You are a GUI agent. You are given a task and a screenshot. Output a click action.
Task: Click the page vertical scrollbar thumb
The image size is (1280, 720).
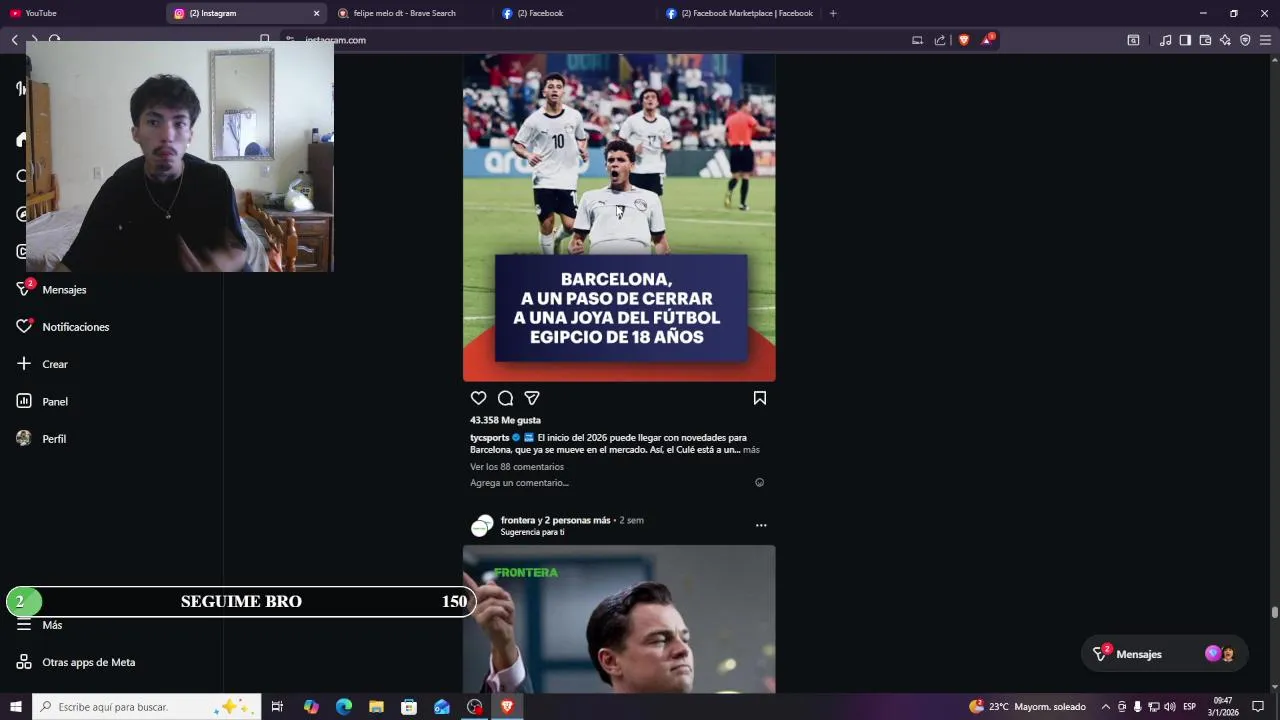(1274, 612)
